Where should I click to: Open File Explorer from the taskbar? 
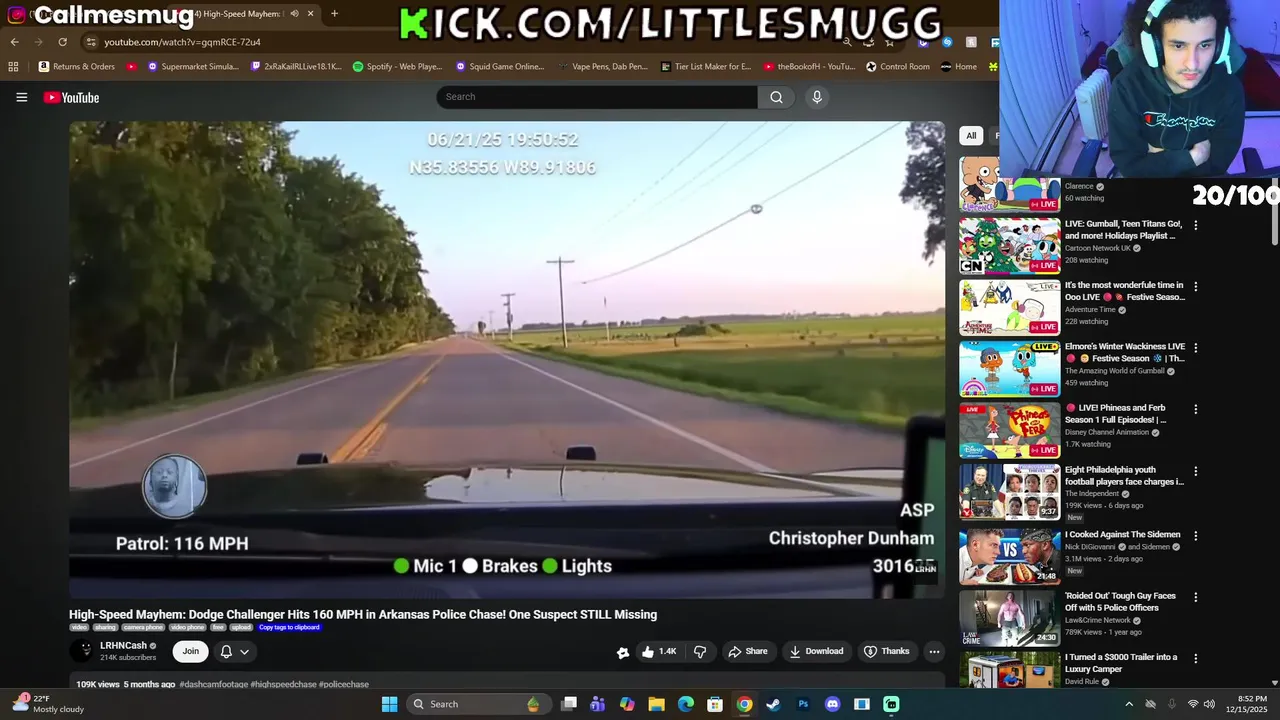coord(656,704)
